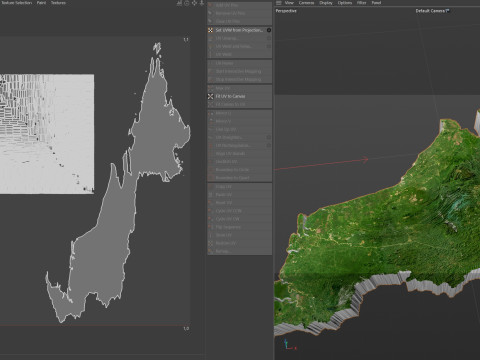
Task: Select the Max UV entry
Action: click(239, 88)
